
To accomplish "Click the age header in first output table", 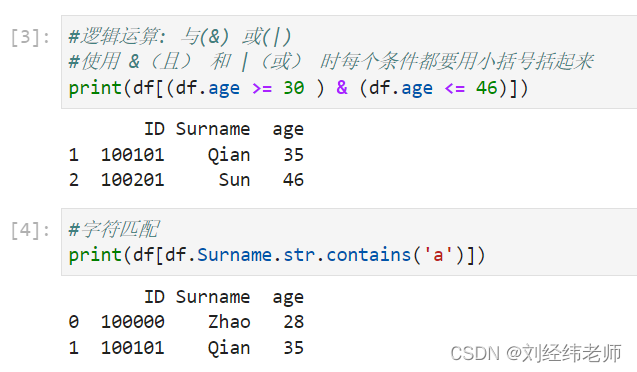I will 288,131.
